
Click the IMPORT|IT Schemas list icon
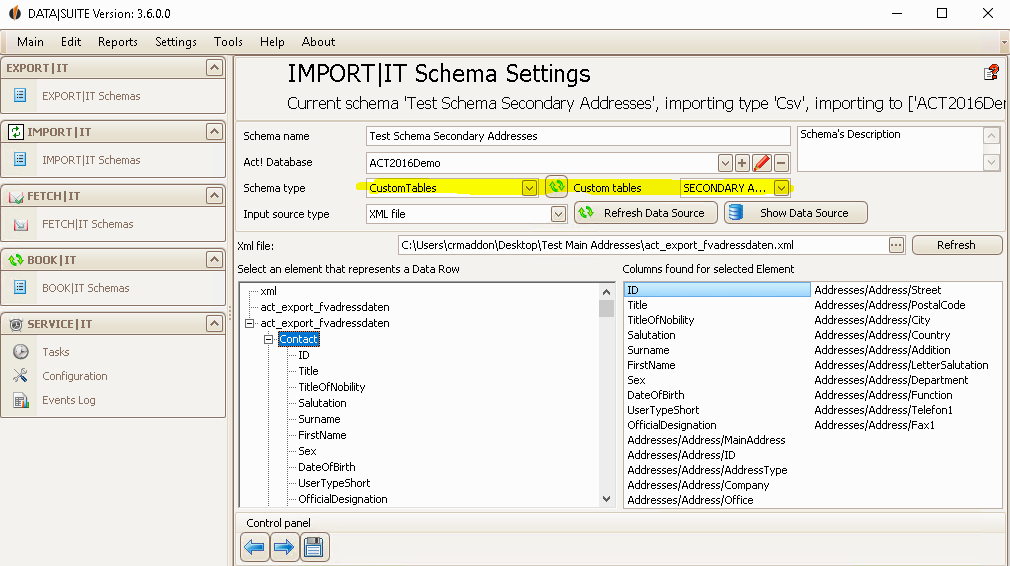coord(20,159)
